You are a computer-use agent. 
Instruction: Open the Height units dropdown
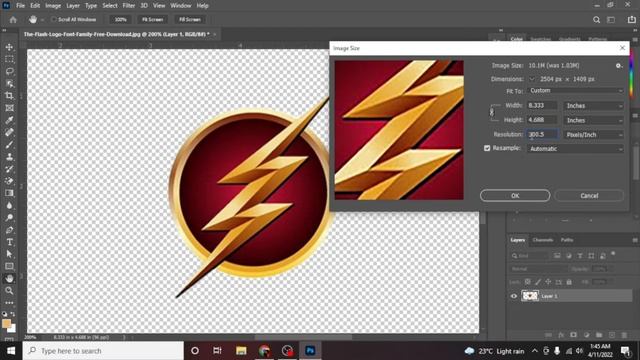594,120
